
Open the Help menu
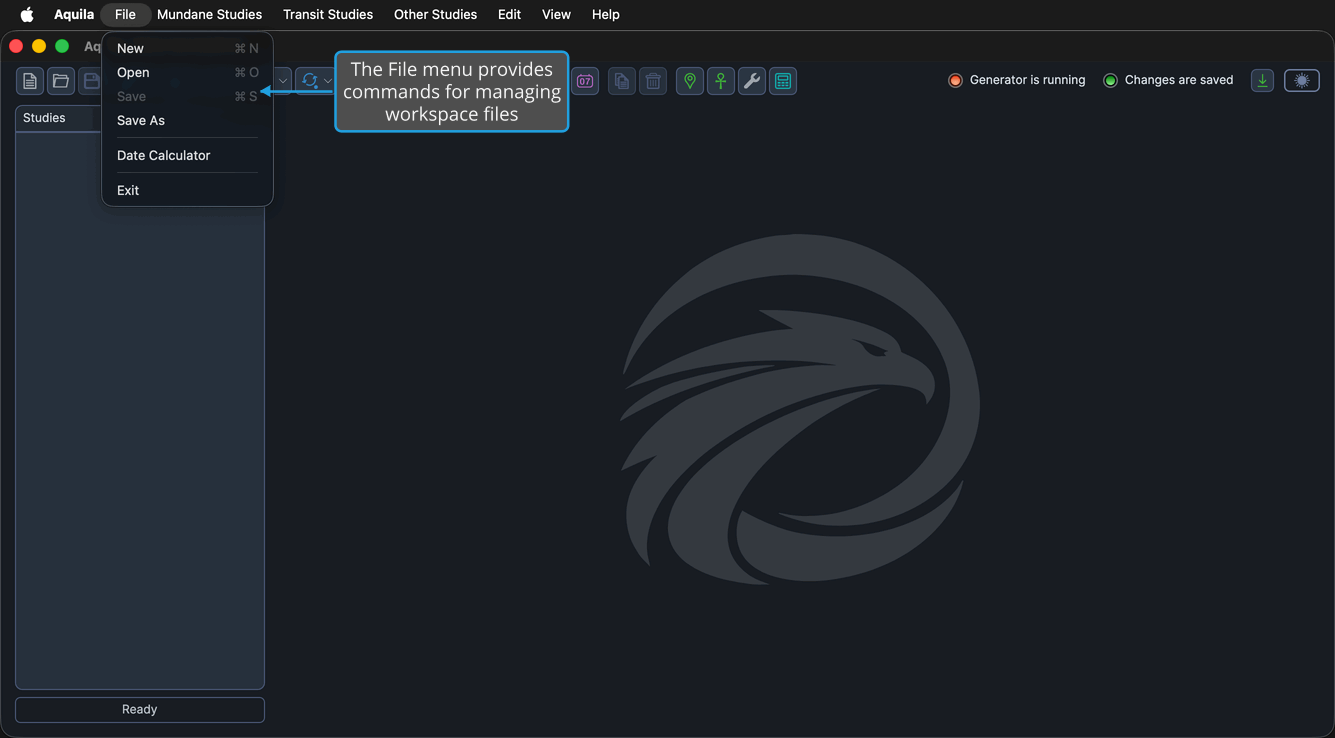[x=606, y=14]
